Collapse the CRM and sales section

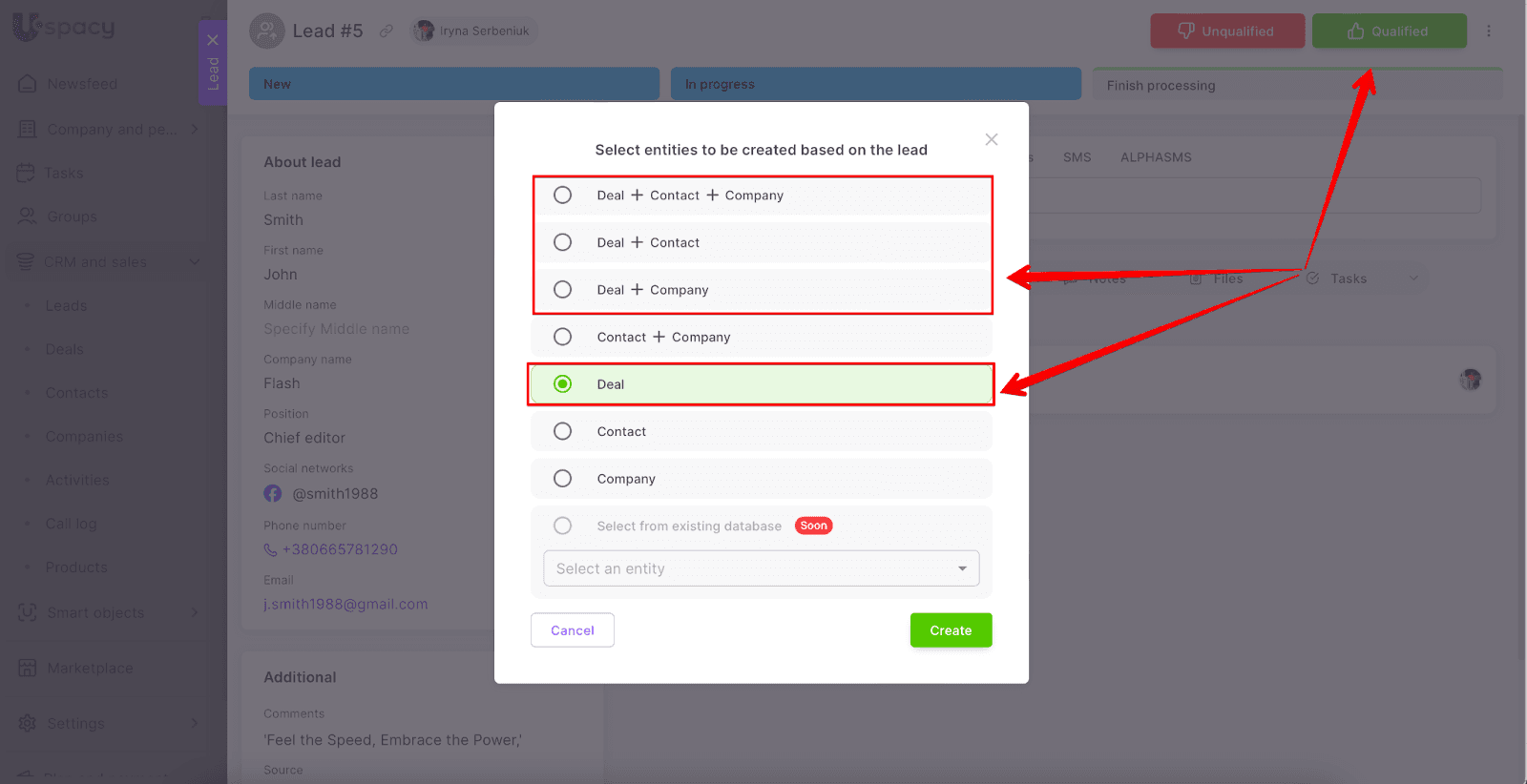pos(195,262)
